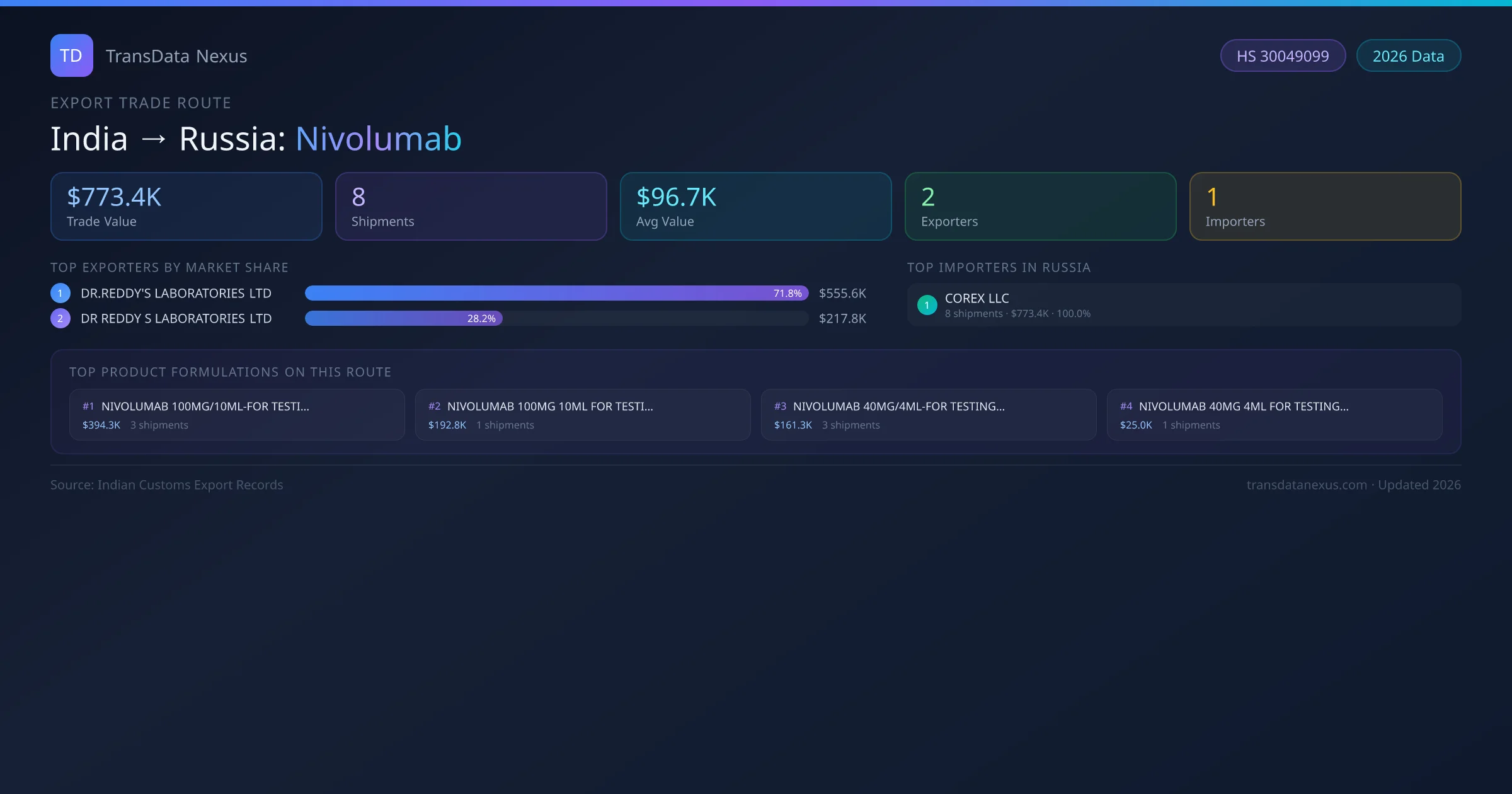1512x794 pixels.
Task: Click the 28.2% market share bar
Action: click(x=403, y=318)
